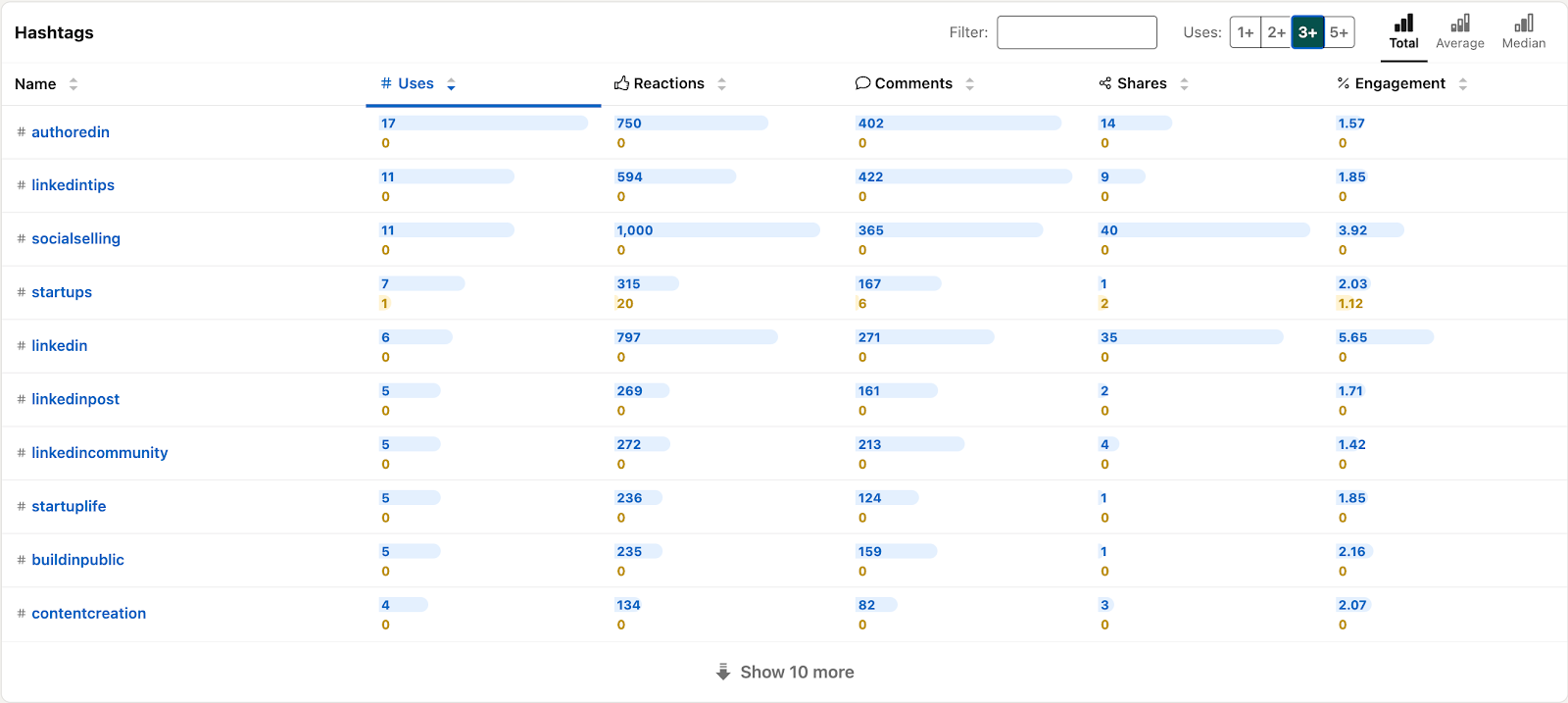The width and height of the screenshot is (1568, 703).
Task: Switch to the 5+ uses filter
Action: [x=1340, y=31]
